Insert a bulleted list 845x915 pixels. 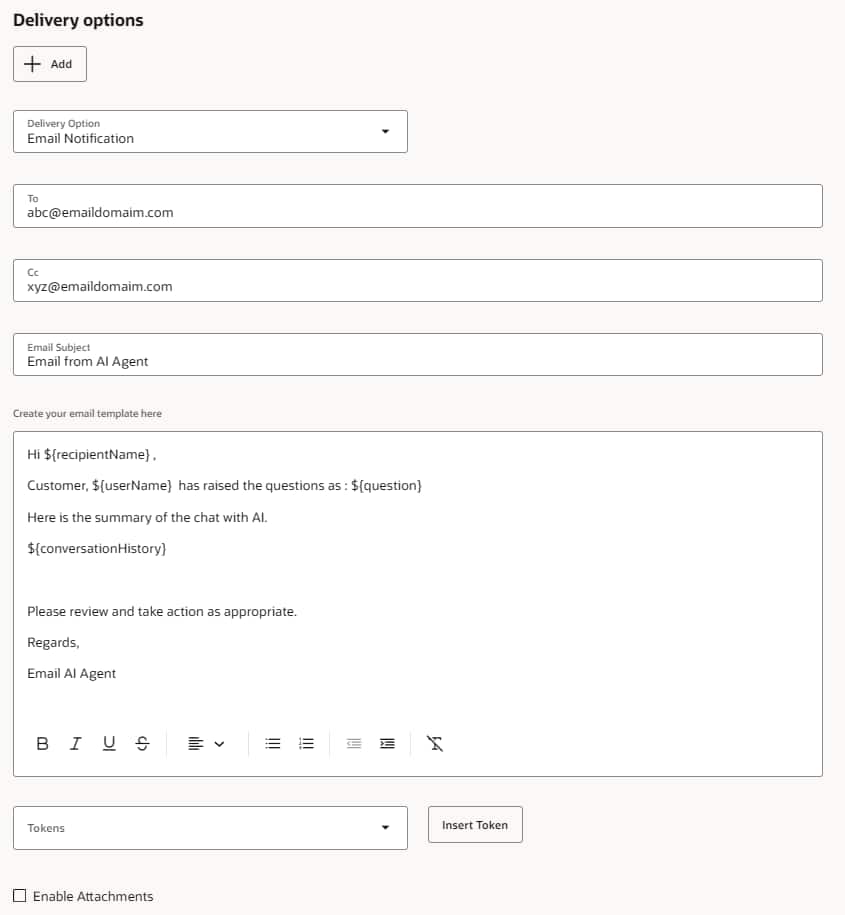click(272, 743)
